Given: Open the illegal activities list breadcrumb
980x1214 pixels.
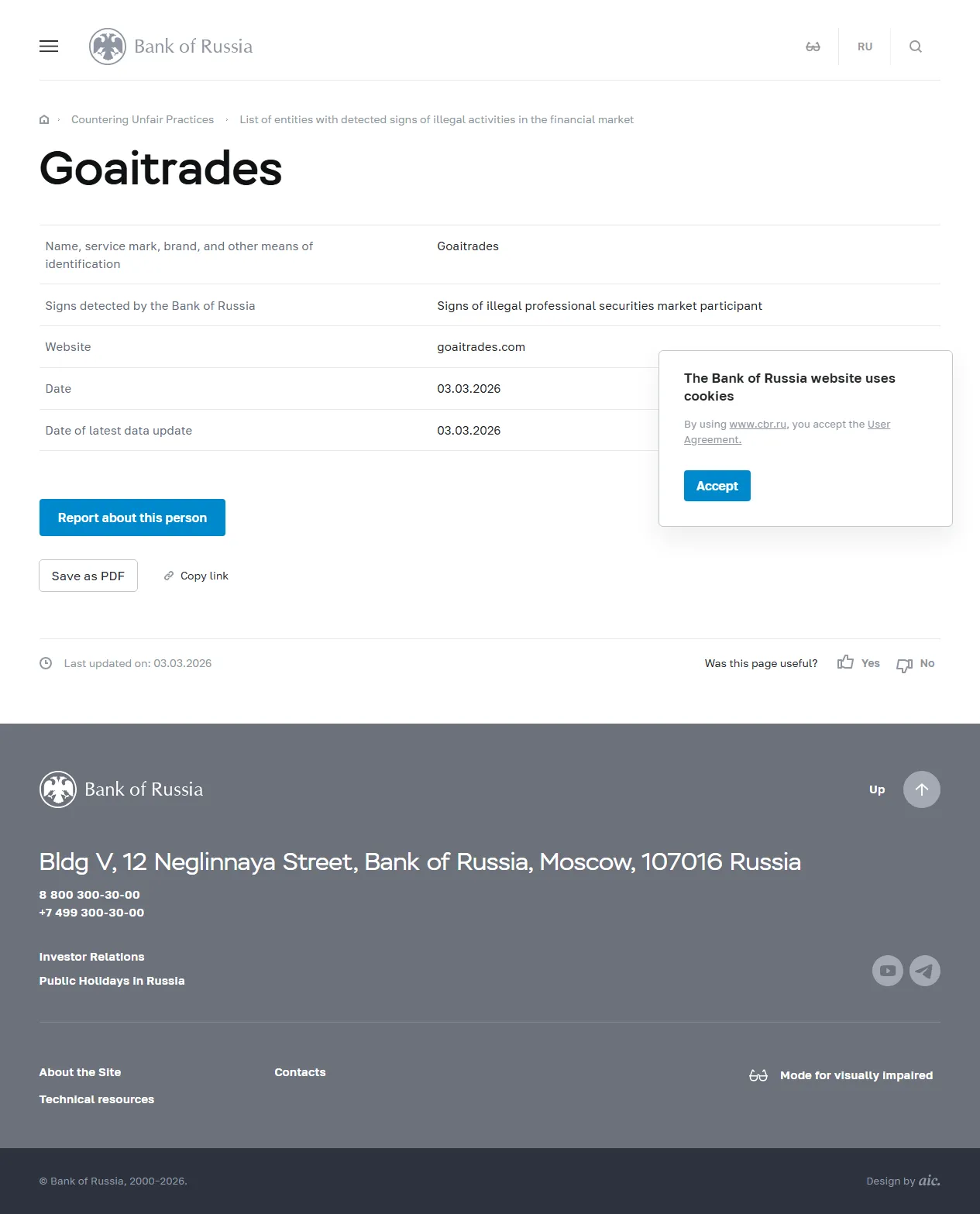Looking at the screenshot, I should (x=436, y=119).
